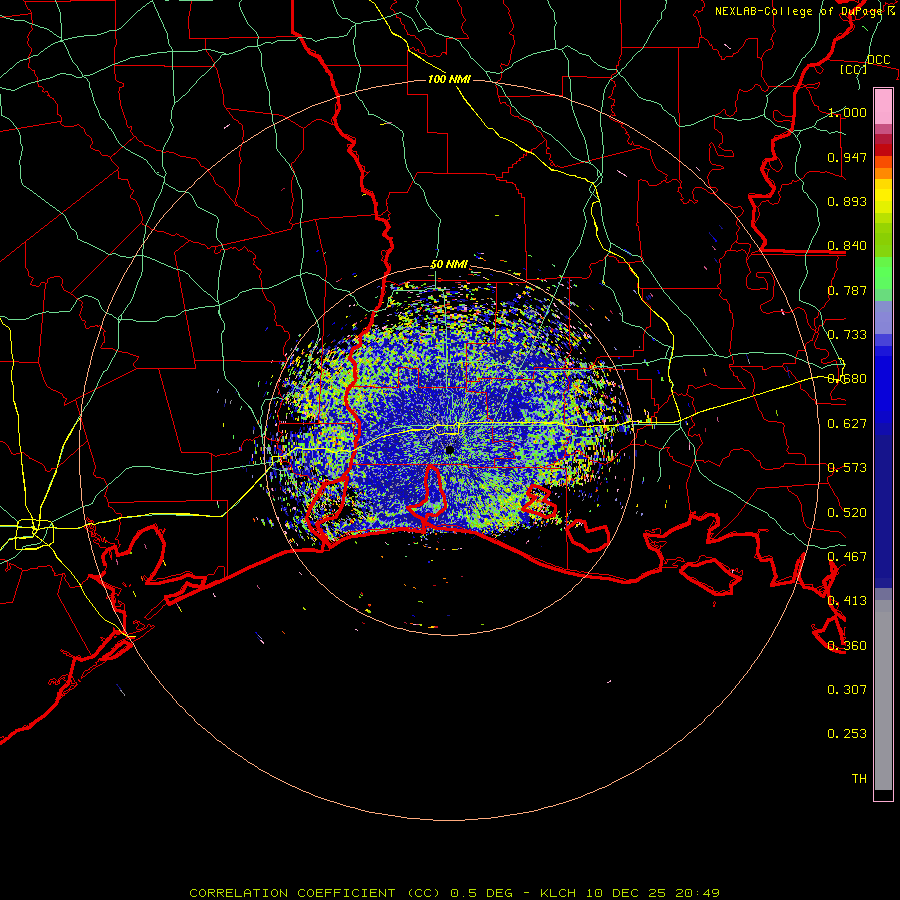Click the Correlation Coefficient KLCH caption at the bottom
This screenshot has width=900, height=900.
454,893
